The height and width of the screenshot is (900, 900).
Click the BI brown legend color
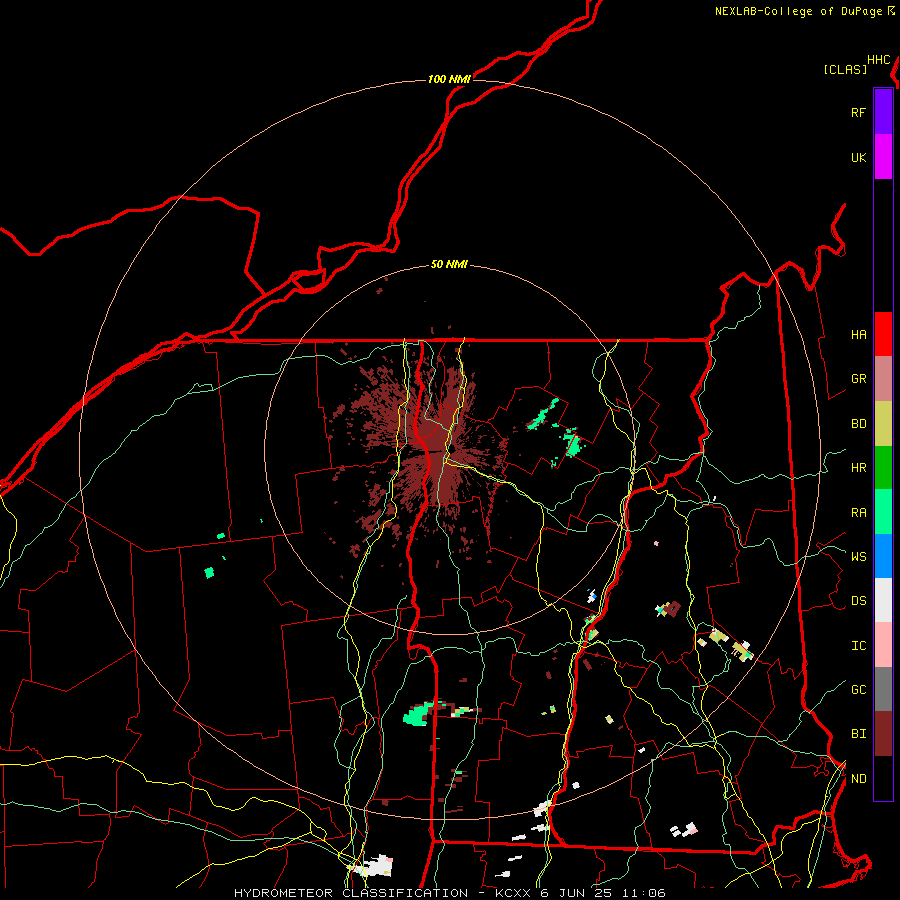(883, 734)
